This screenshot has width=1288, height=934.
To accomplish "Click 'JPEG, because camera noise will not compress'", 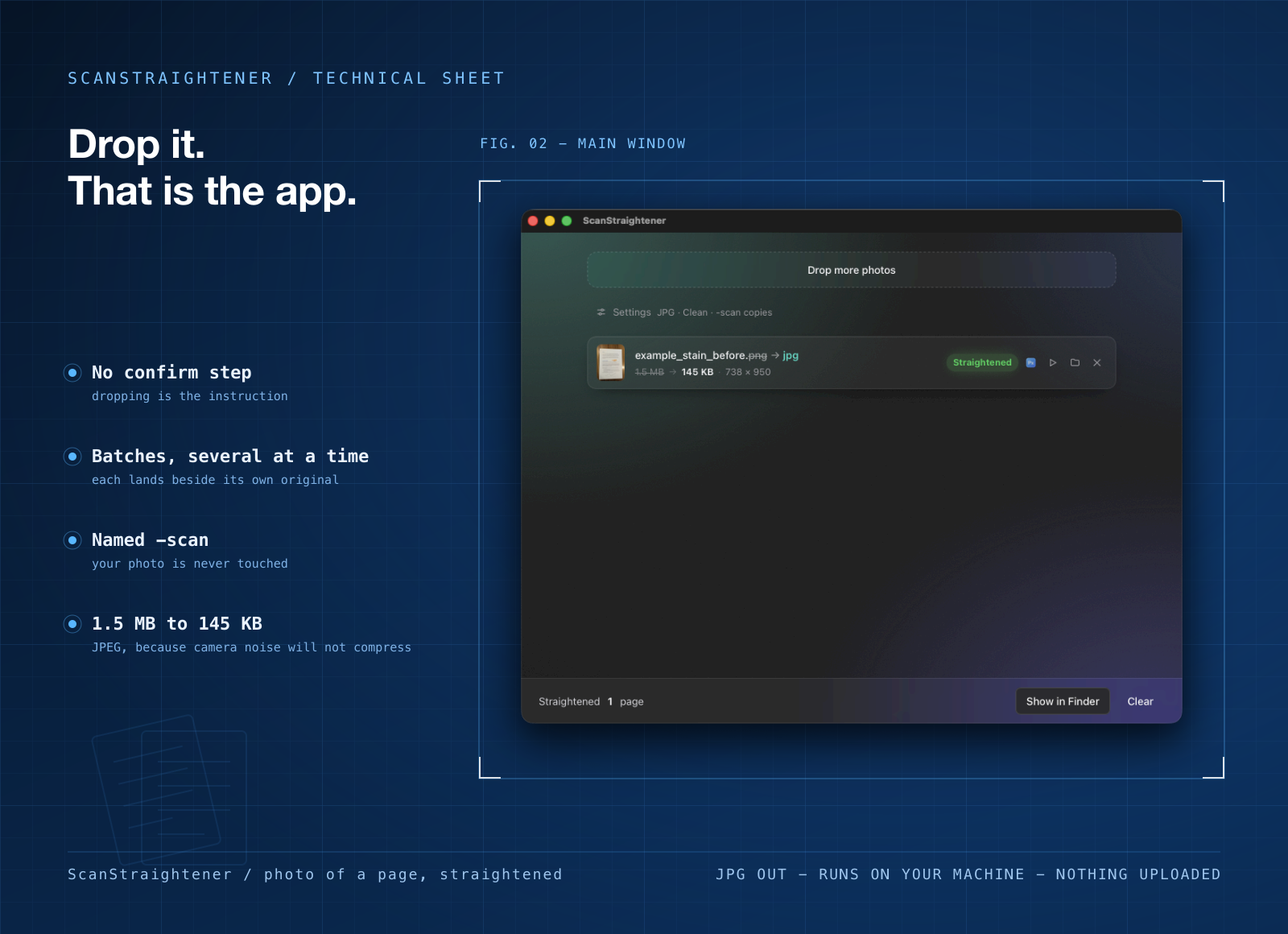I will coord(251,647).
